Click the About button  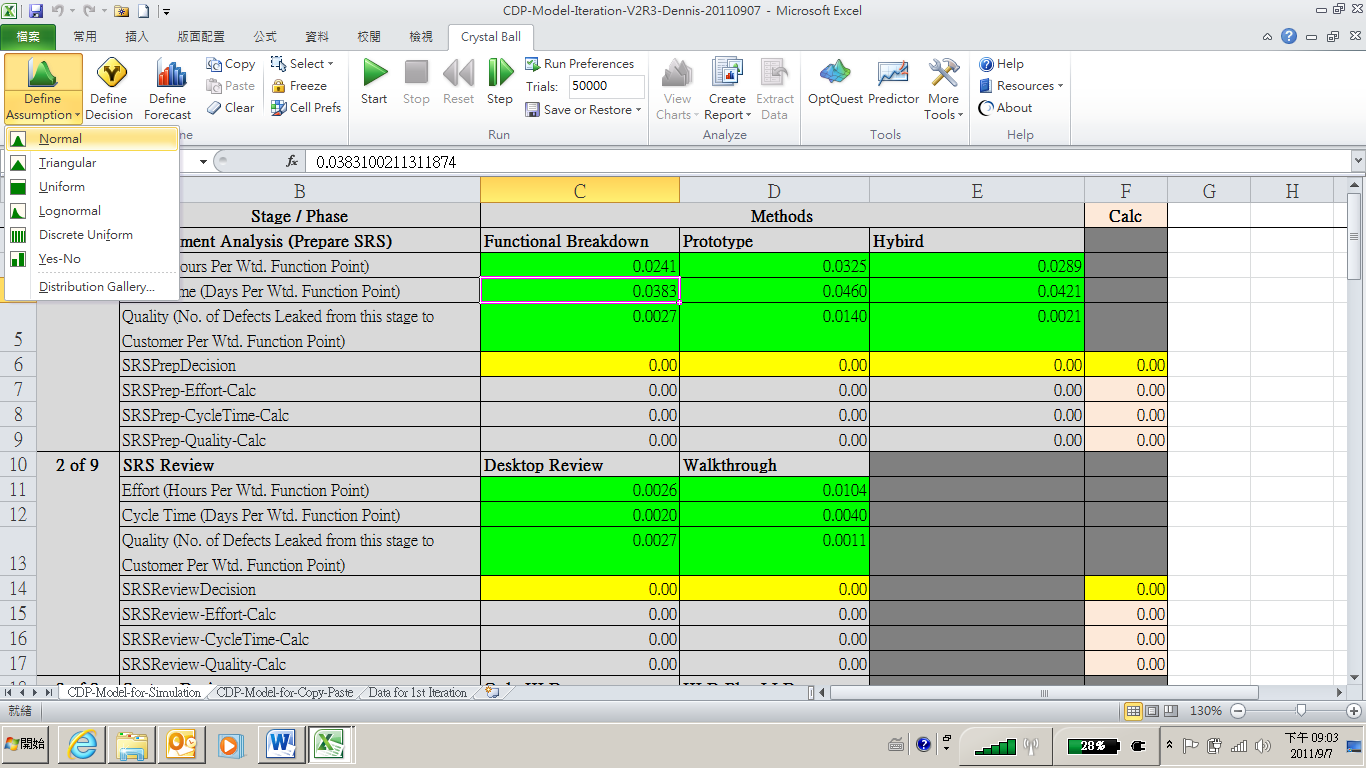1005,108
